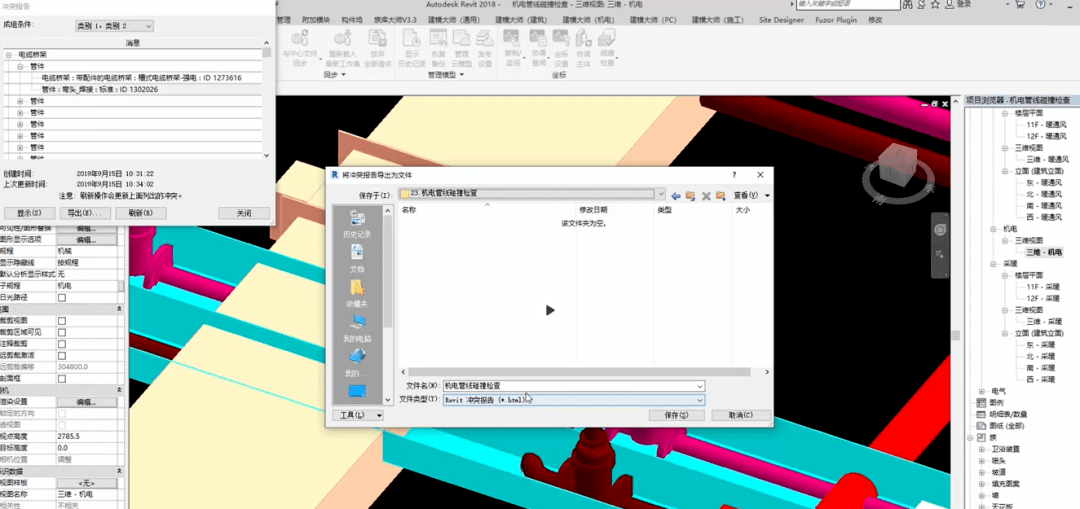This screenshot has width=1080, height=509.
Task: Open the 构件坞 ribbon tab
Action: (x=352, y=20)
